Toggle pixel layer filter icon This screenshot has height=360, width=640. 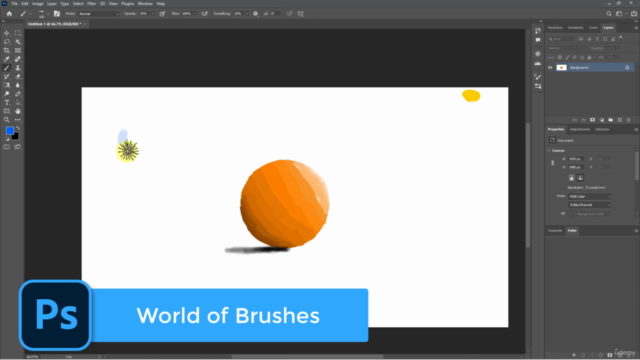click(x=581, y=39)
